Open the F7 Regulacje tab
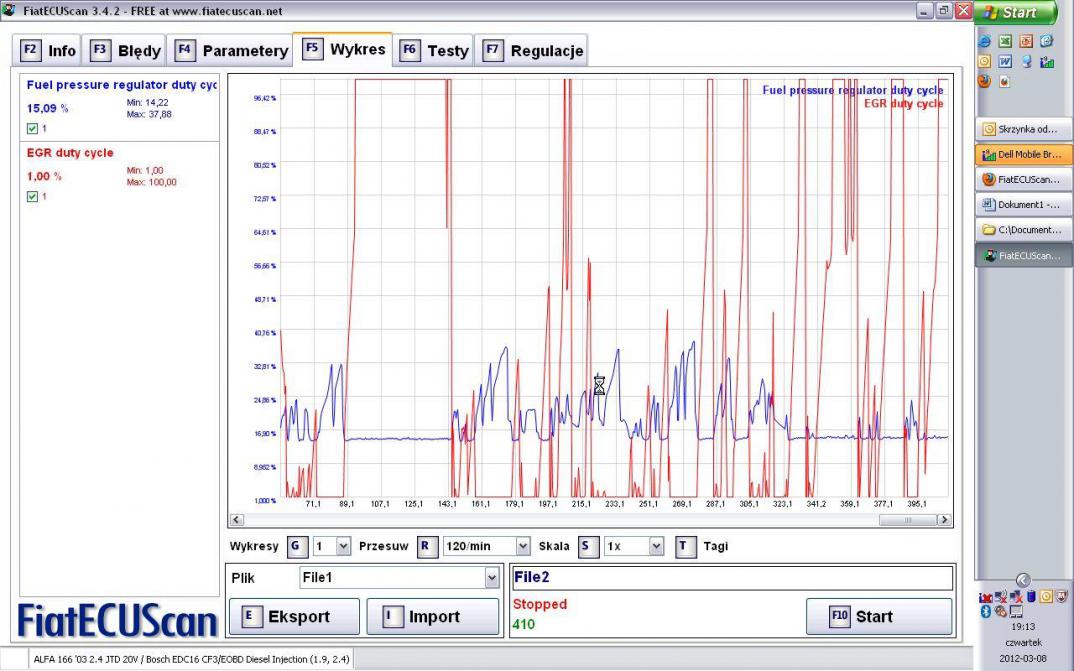The image size is (1074, 671). [532, 51]
